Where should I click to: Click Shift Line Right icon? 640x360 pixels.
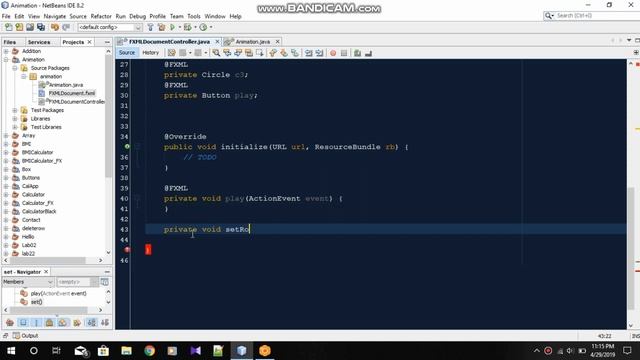(x=320, y=53)
